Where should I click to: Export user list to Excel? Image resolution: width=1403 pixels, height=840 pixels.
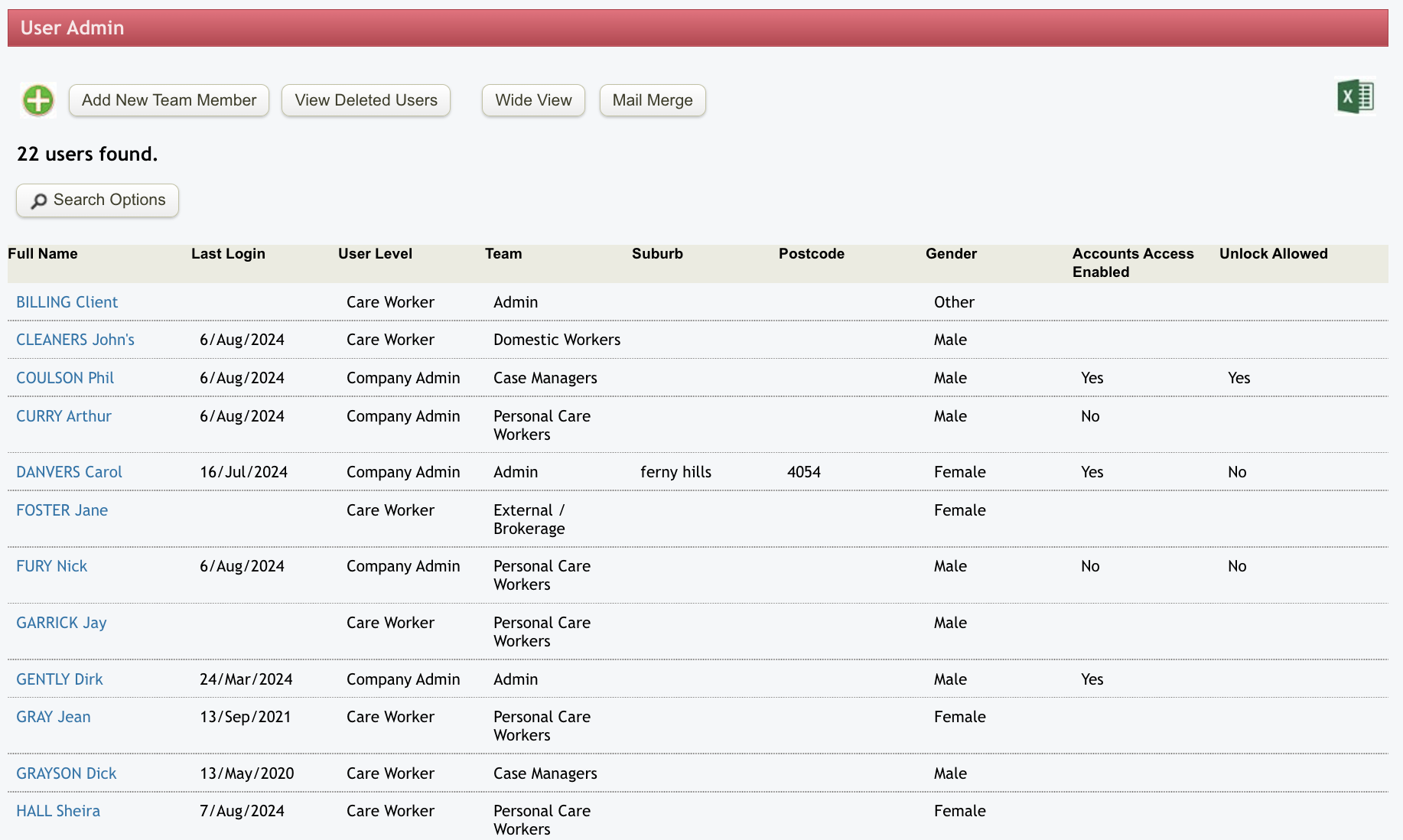pyautogui.click(x=1355, y=97)
